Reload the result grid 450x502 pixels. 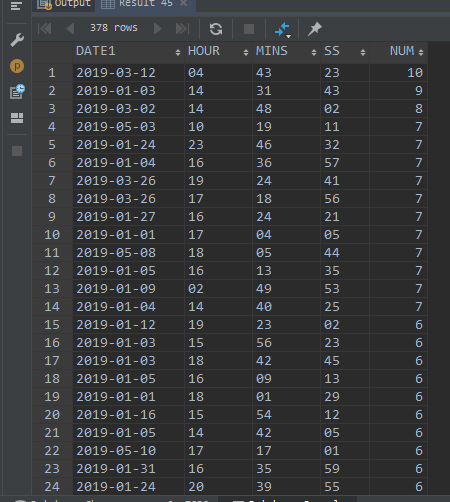pyautogui.click(x=216, y=29)
